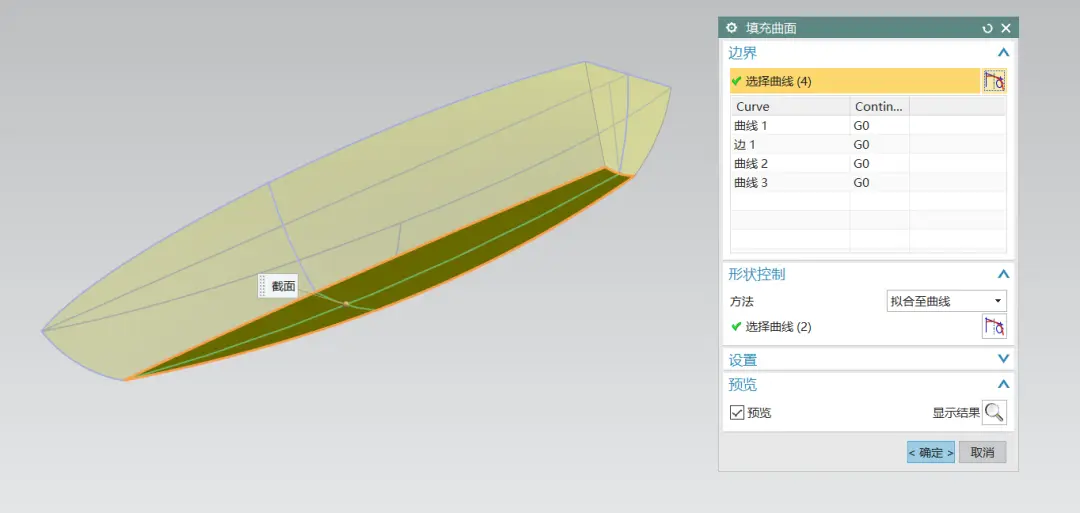Collapse the 边界 section
This screenshot has width=1080, height=513.
tap(1004, 52)
